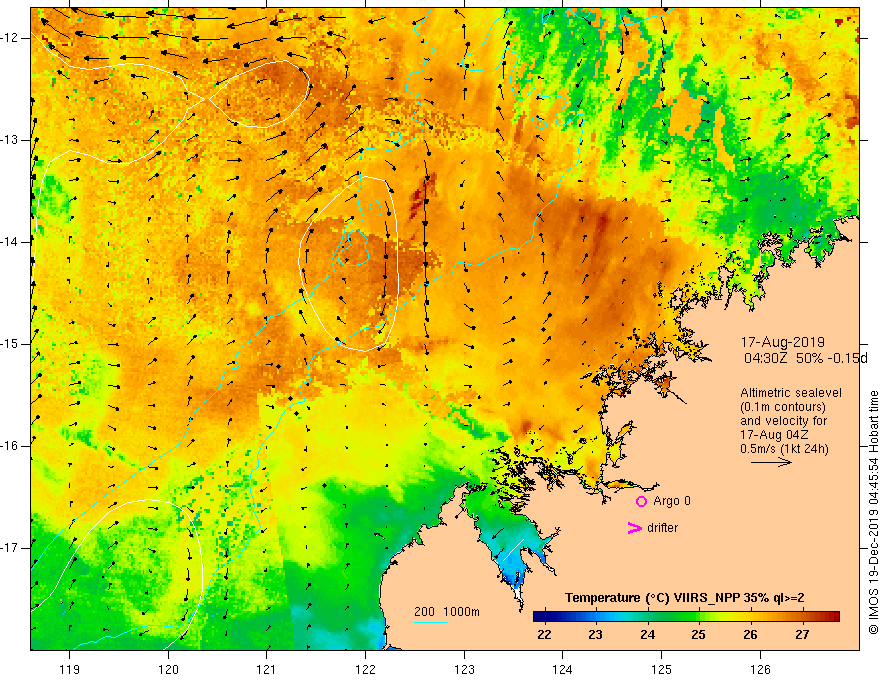The width and height of the screenshot is (880, 680).
Task: Click the '24' temperature scale label
Action: 647,635
